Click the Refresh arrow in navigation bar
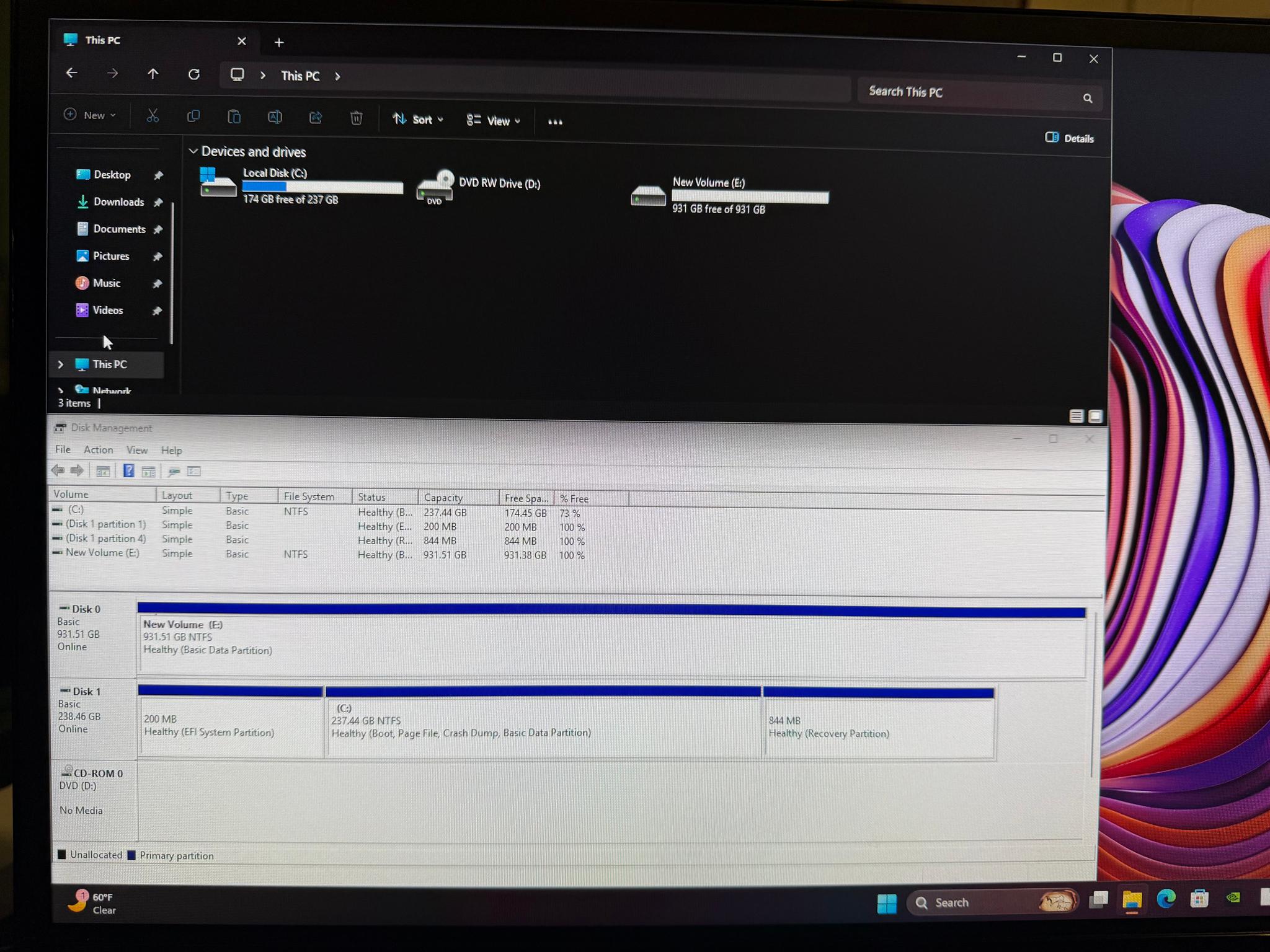 tap(194, 74)
